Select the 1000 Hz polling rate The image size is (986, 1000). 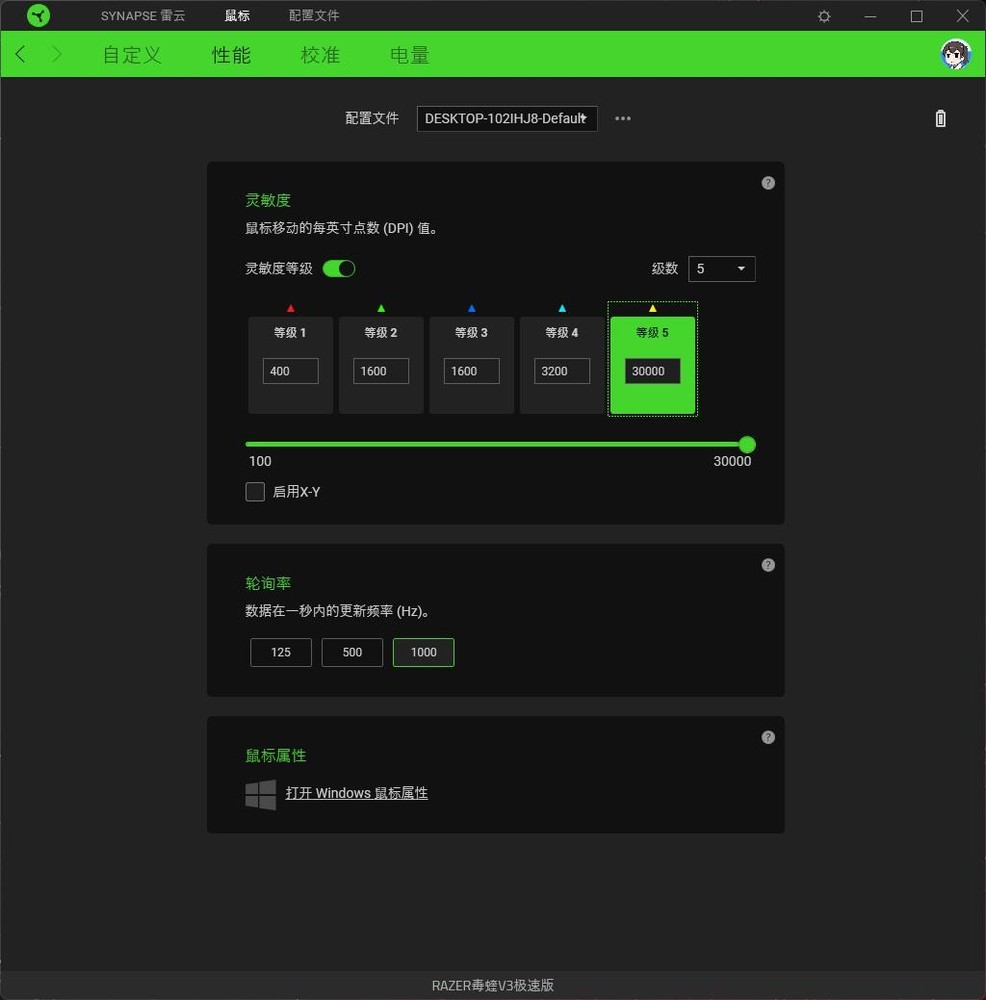pos(423,652)
